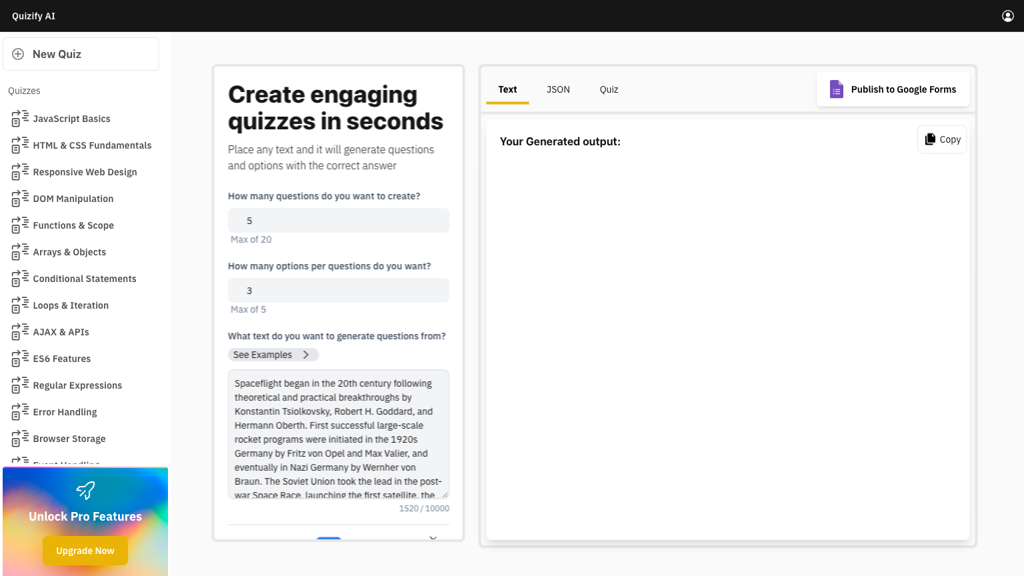Expand See Examples chevron
This screenshot has height=576, width=1024.
(x=306, y=355)
